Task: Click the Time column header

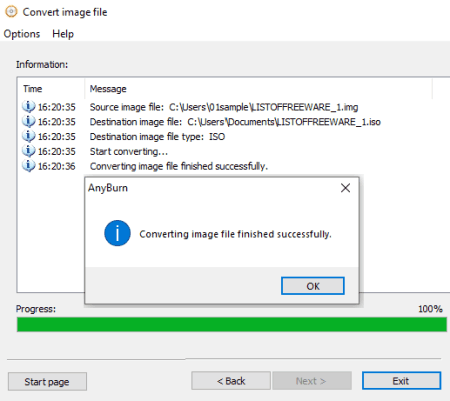Action: (33, 89)
